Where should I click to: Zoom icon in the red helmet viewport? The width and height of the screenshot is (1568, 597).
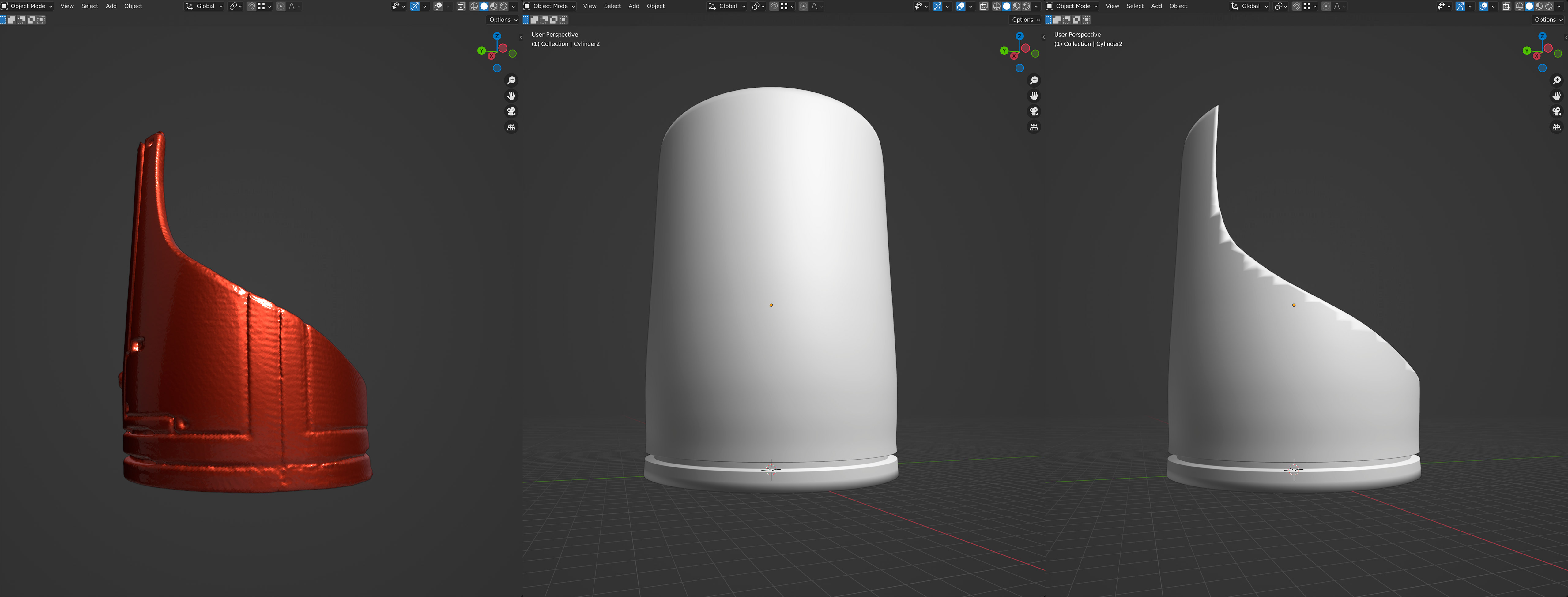point(511,80)
